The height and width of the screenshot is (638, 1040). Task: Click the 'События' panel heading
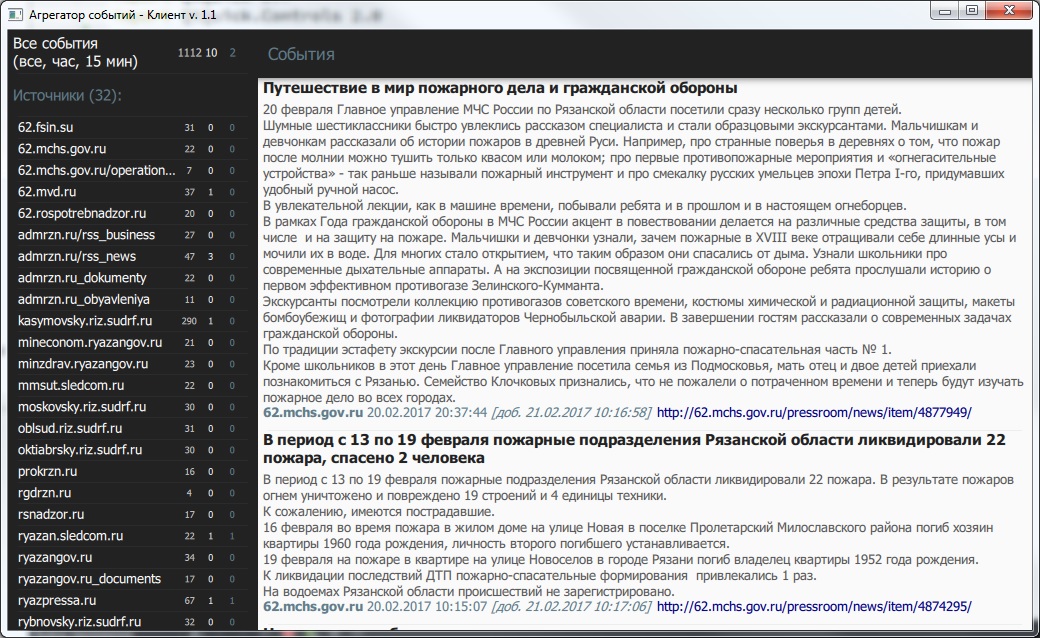[301, 54]
